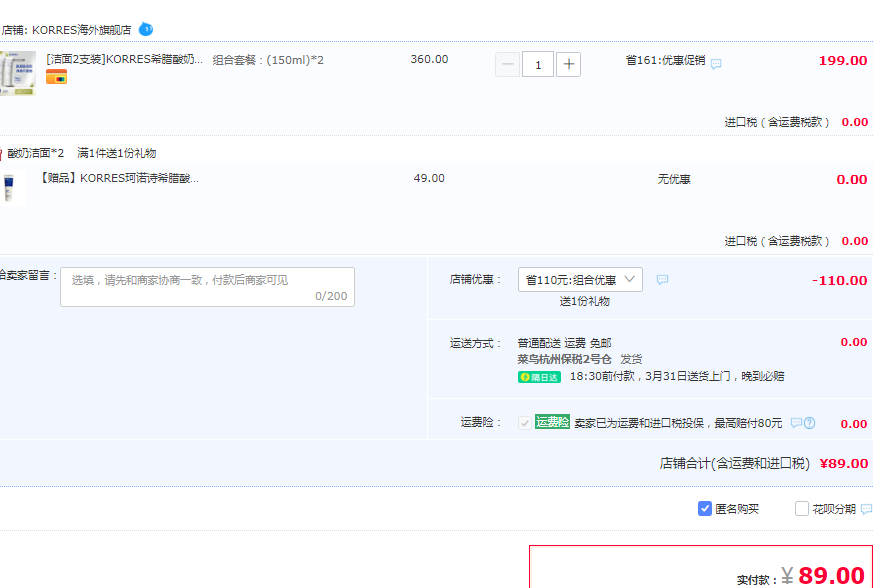Click the 隔日达 next-day delivery badge

[539, 377]
